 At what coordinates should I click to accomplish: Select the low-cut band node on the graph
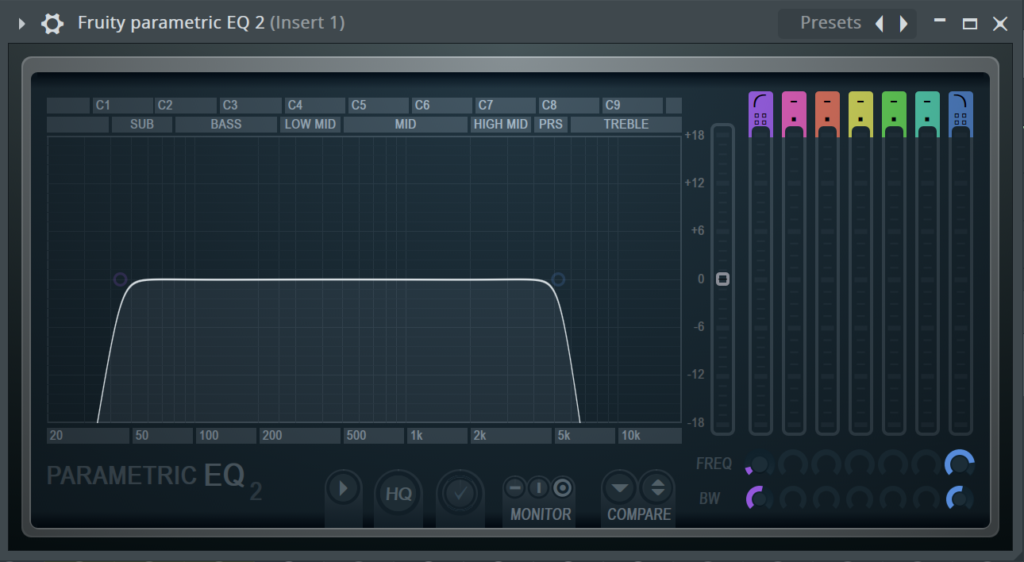120,279
